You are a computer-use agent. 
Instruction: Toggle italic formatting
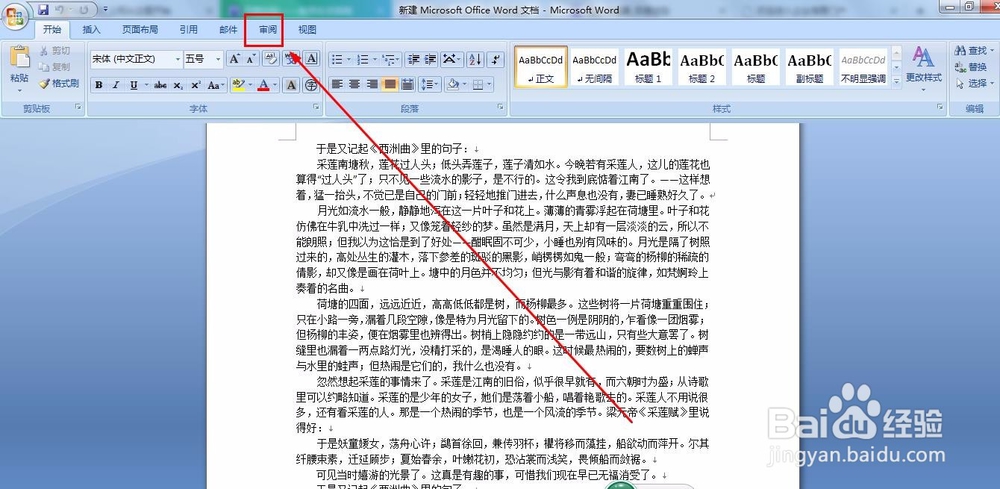click(115, 85)
